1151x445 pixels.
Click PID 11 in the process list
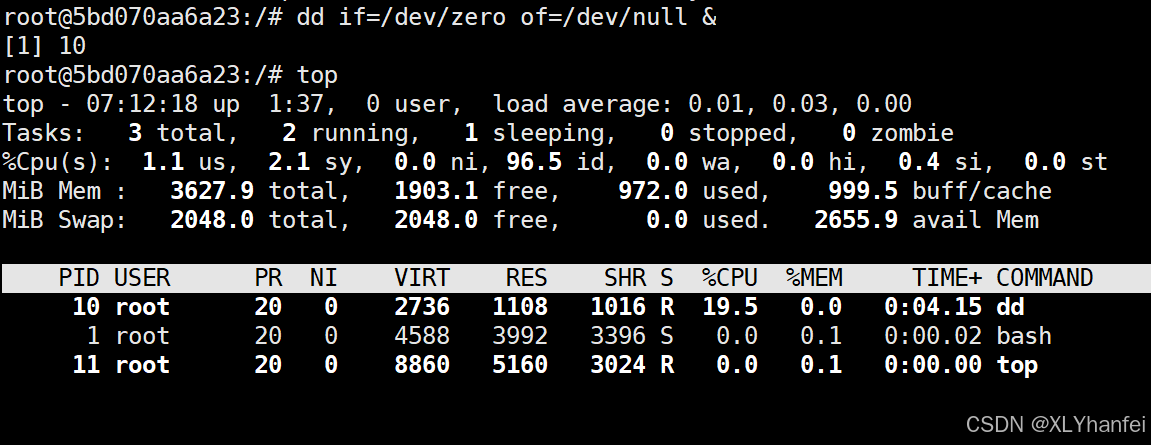[x=87, y=364]
